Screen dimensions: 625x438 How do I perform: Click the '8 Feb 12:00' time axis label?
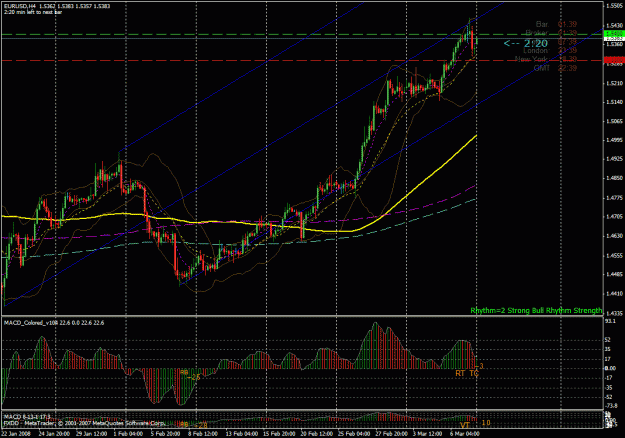203,434
